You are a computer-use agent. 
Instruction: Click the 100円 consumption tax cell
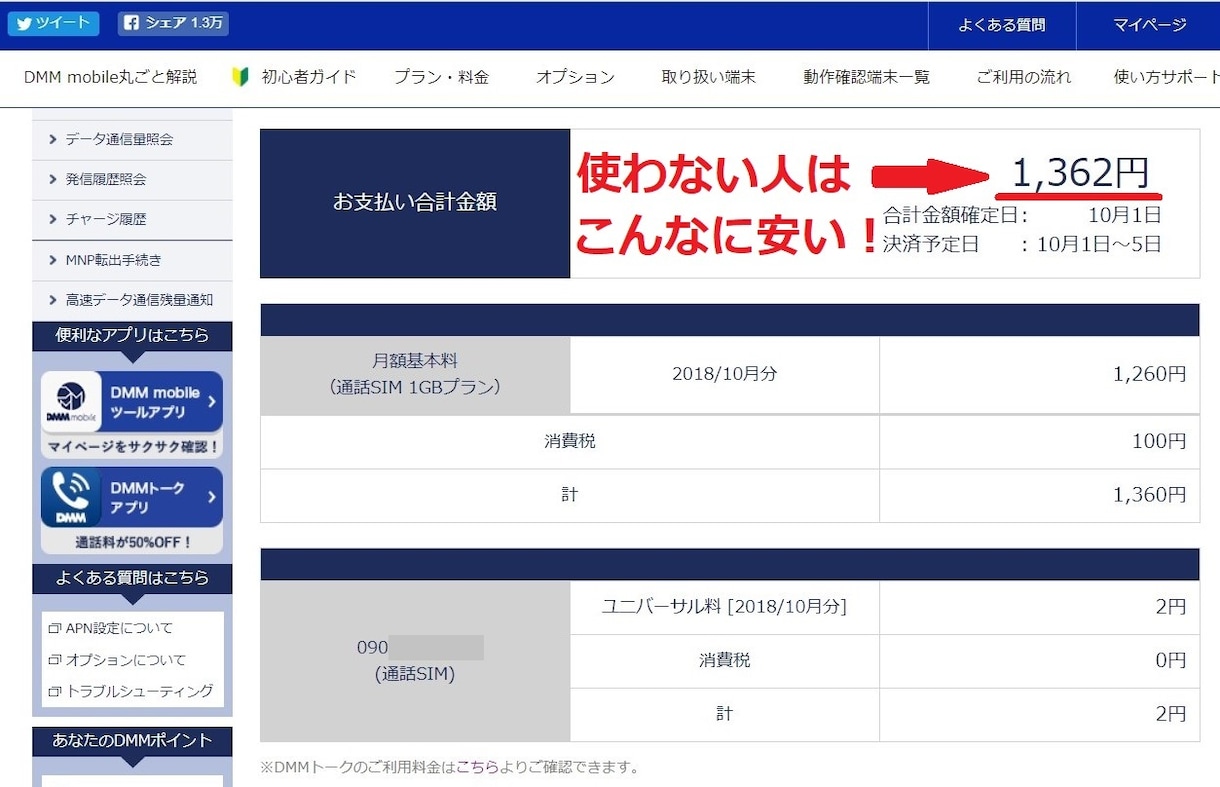[x=1040, y=441]
